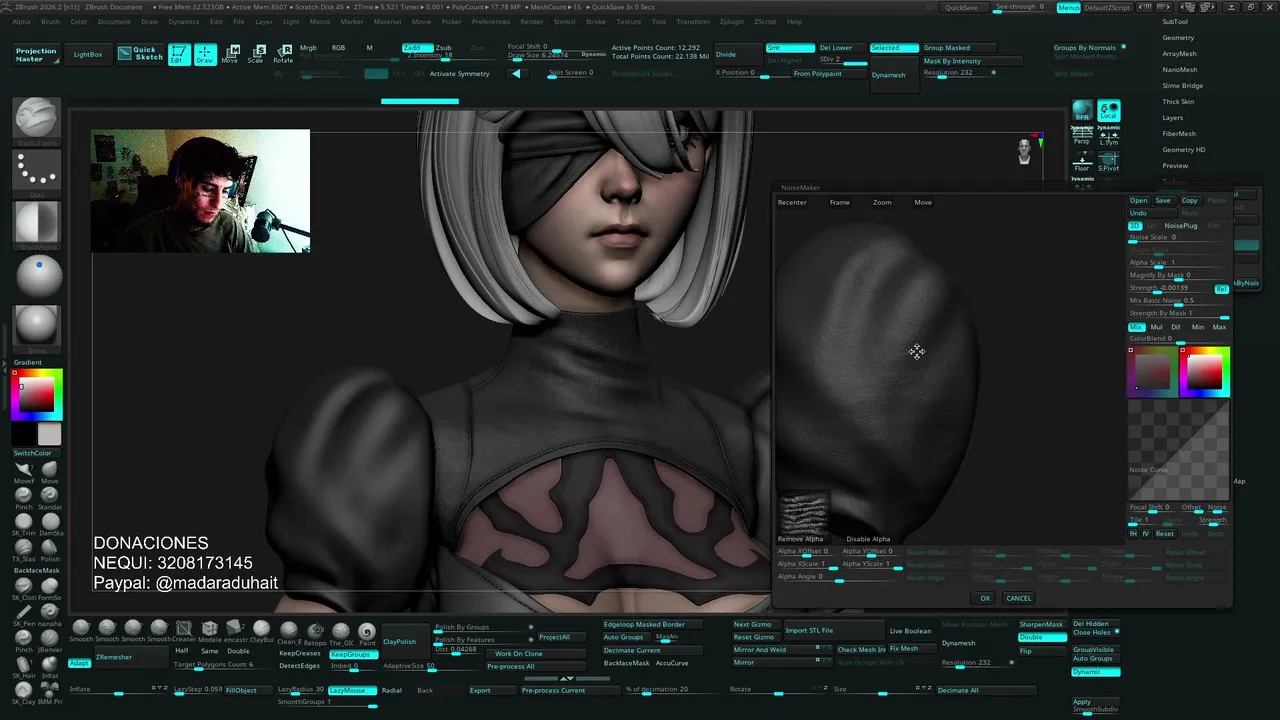Select the Draw mode icon
The width and height of the screenshot is (1280, 720).
[205, 54]
